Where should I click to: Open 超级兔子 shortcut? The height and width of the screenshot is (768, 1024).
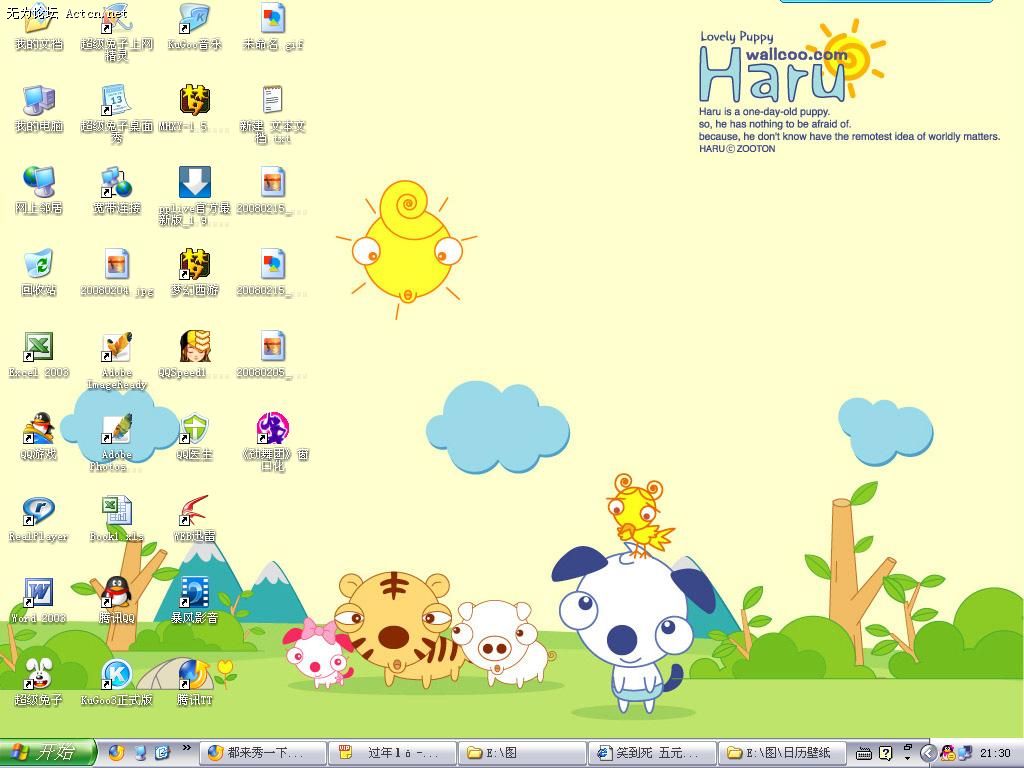39,682
